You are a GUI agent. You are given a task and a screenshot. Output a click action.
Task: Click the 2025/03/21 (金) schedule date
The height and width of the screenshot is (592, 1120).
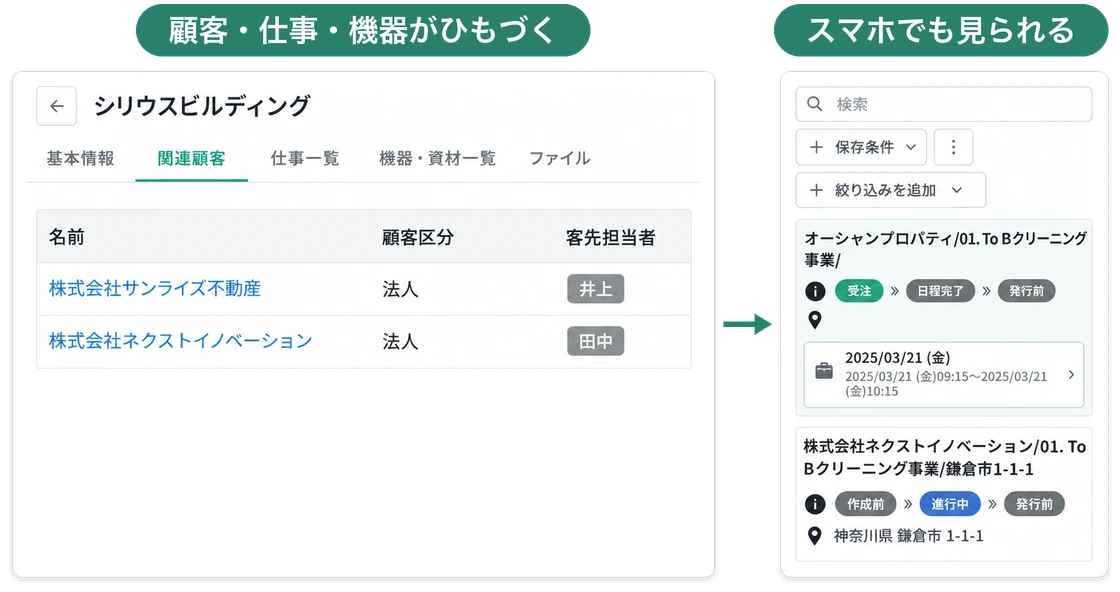[897, 358]
